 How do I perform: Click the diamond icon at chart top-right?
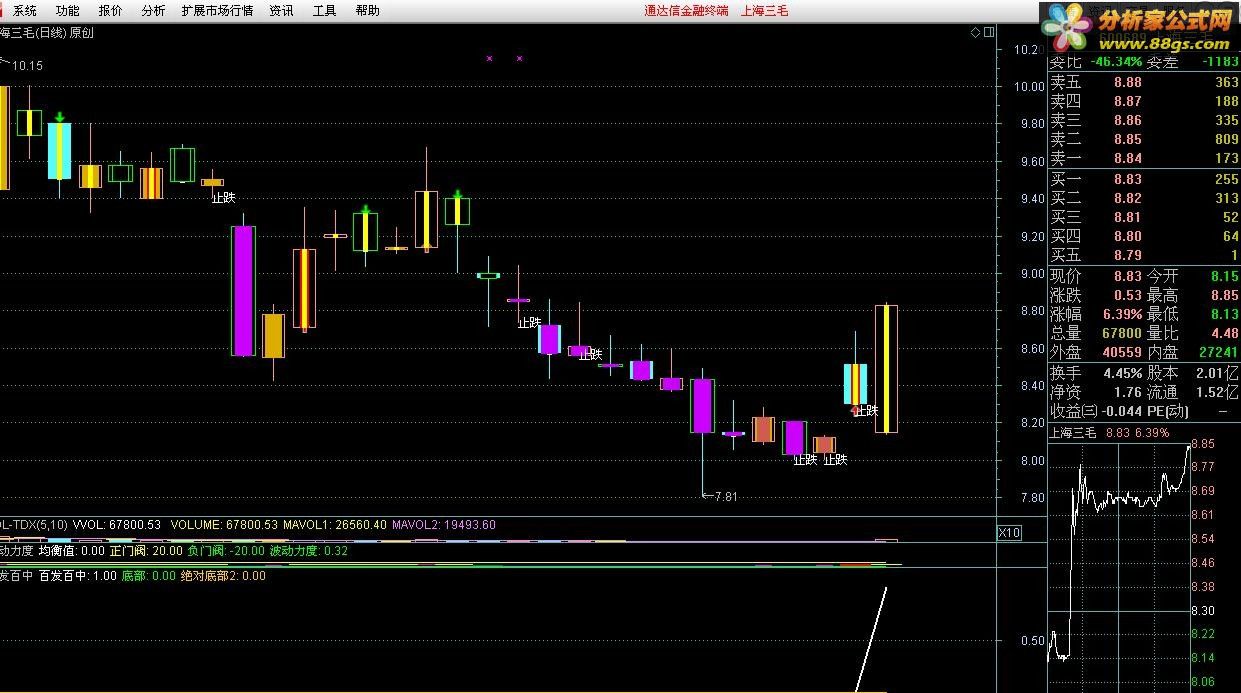tap(976, 32)
